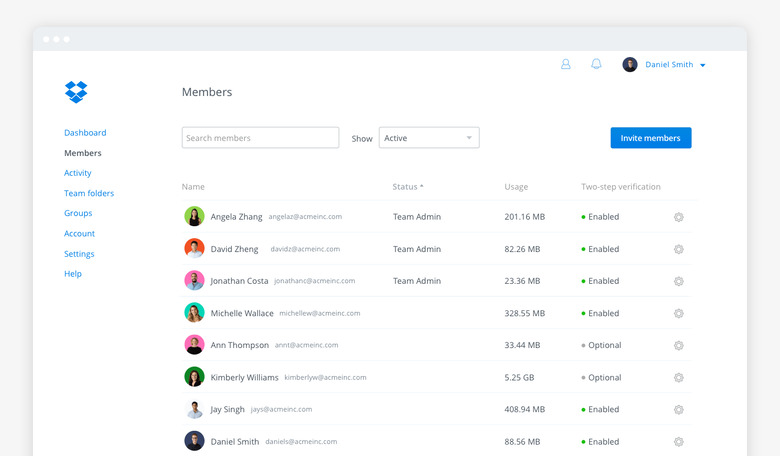The height and width of the screenshot is (456, 780).
Task: Open Team folders in sidebar
Action: pos(89,193)
